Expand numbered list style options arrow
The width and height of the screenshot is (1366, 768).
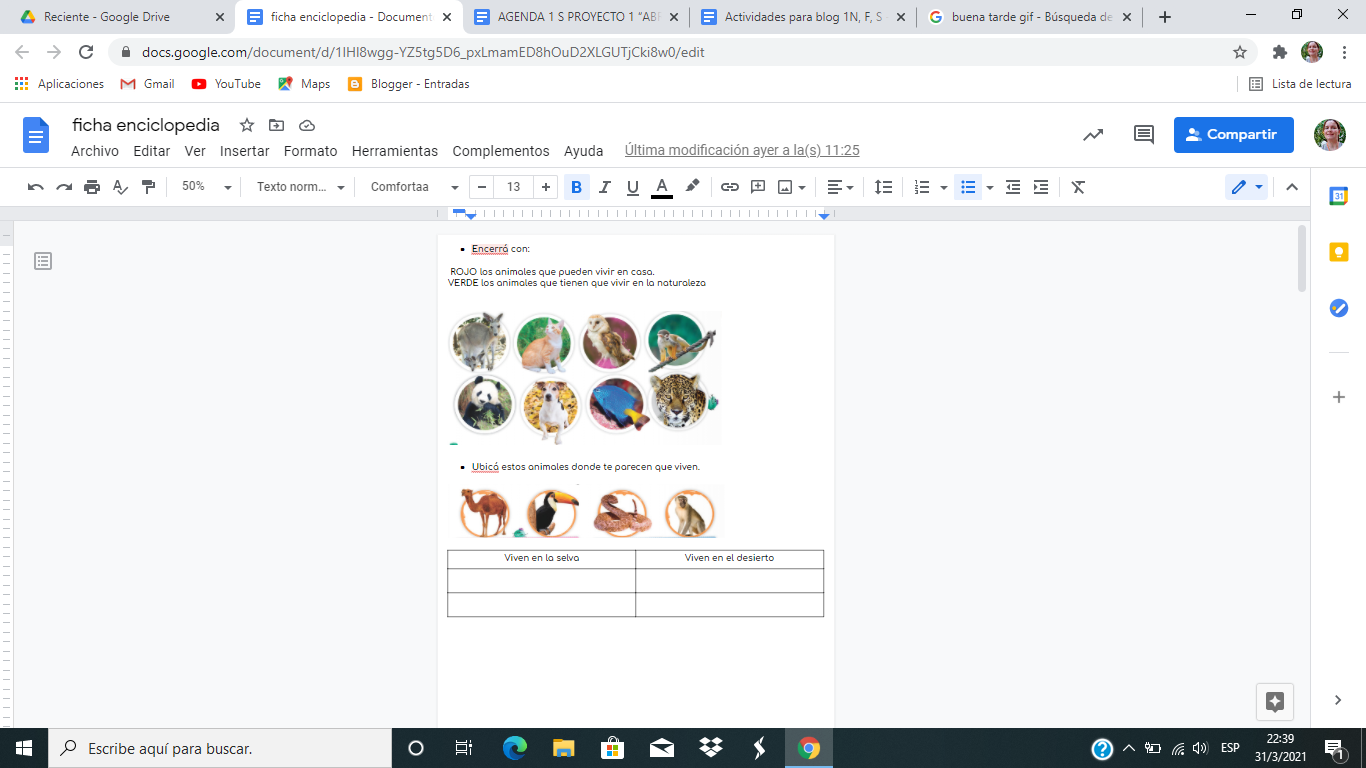[x=944, y=187]
